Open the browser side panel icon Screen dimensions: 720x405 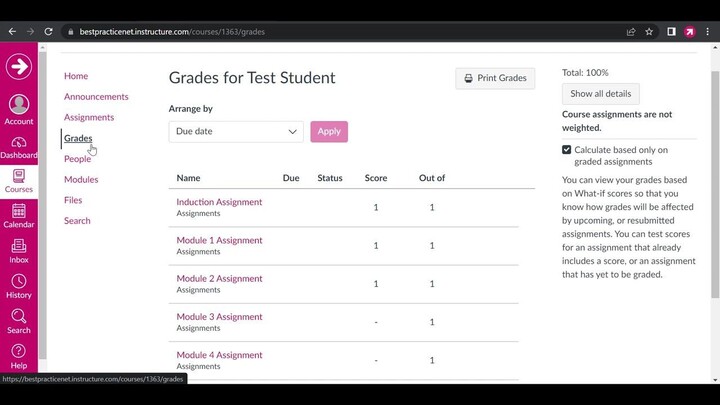671,32
